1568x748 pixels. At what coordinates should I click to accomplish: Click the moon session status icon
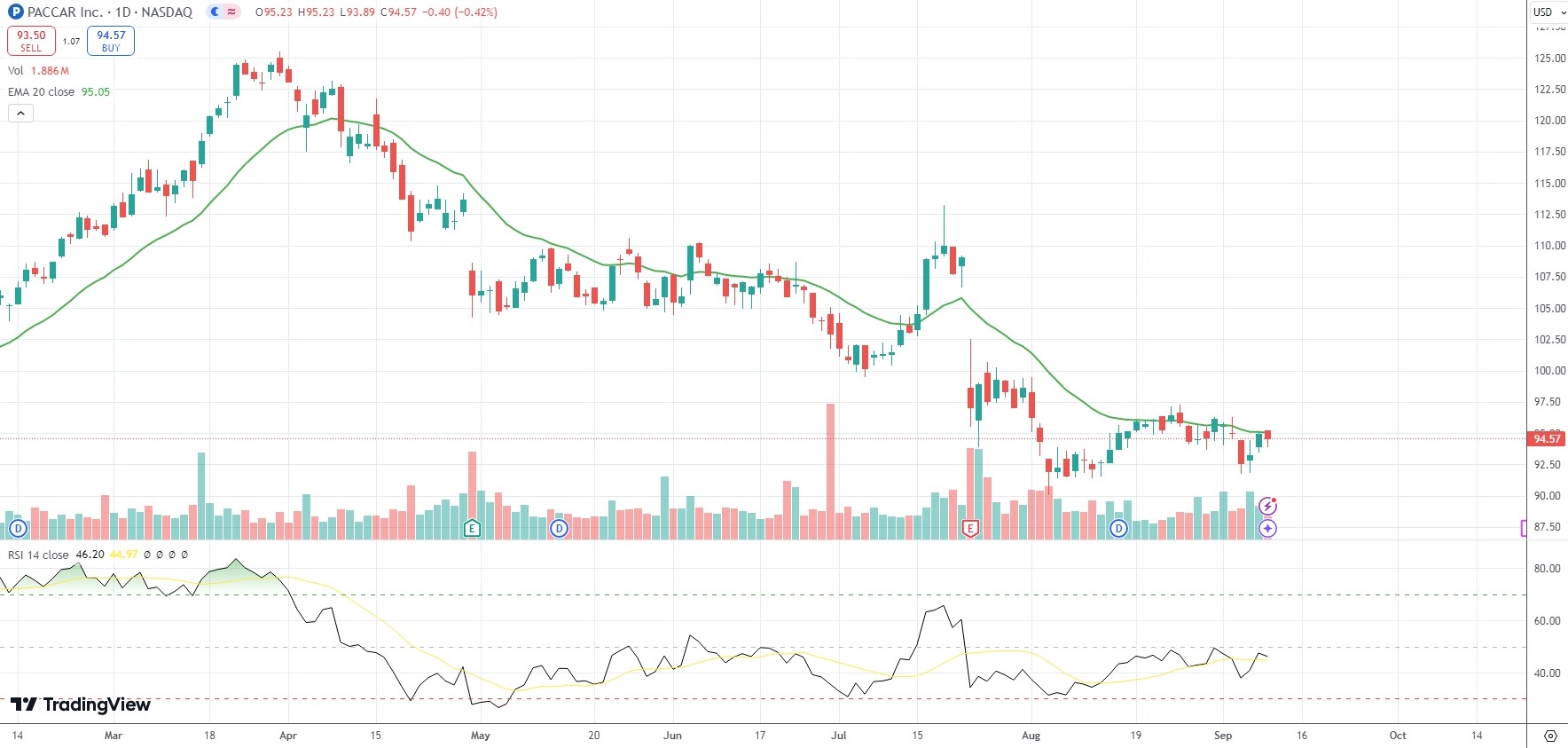(x=216, y=12)
